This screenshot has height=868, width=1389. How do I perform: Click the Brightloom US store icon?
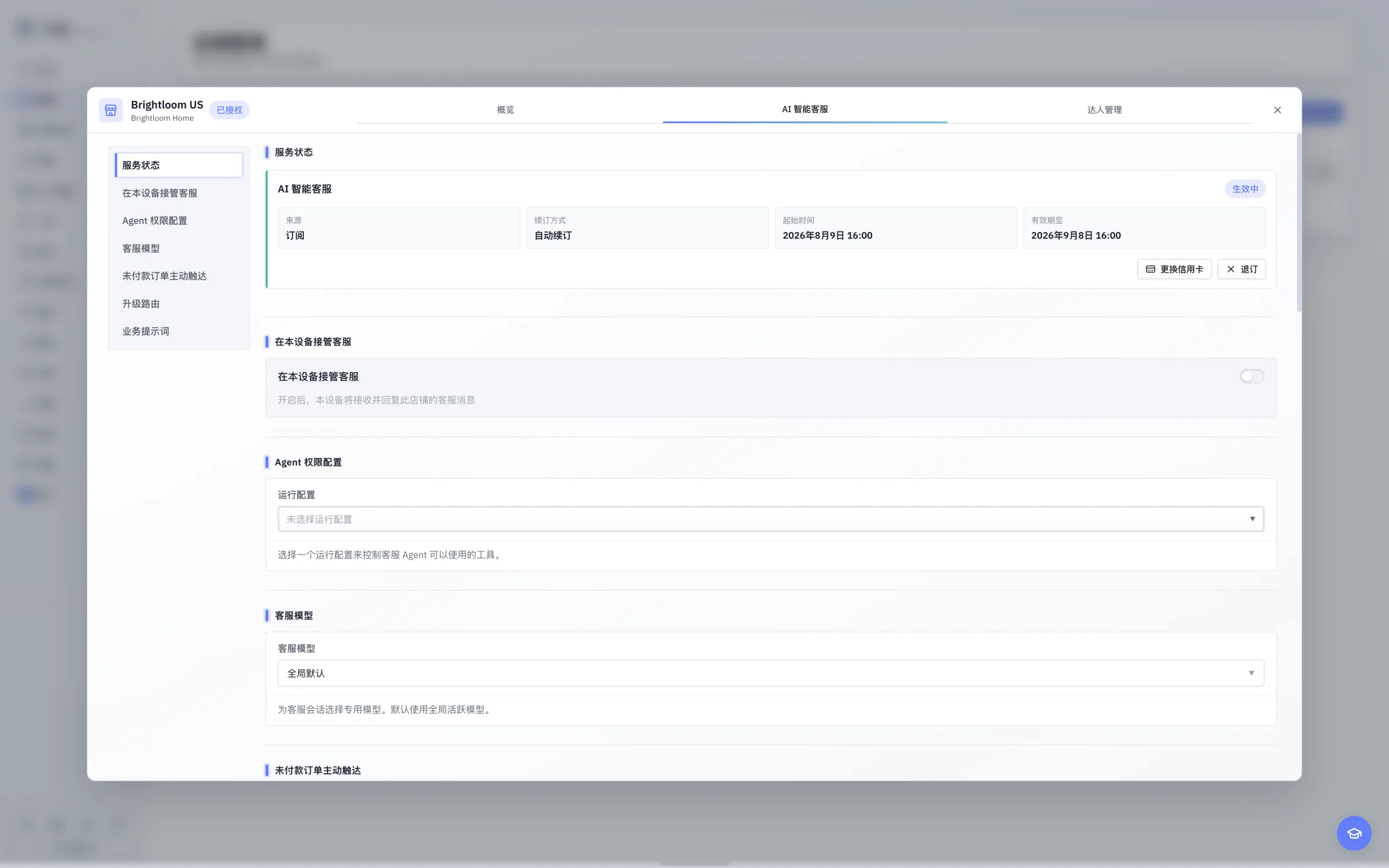coord(111,110)
